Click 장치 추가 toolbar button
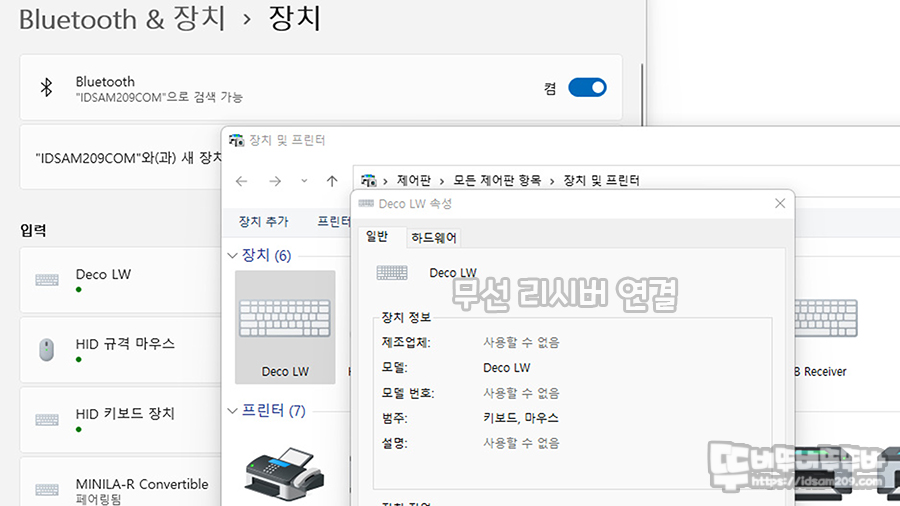 click(263, 221)
